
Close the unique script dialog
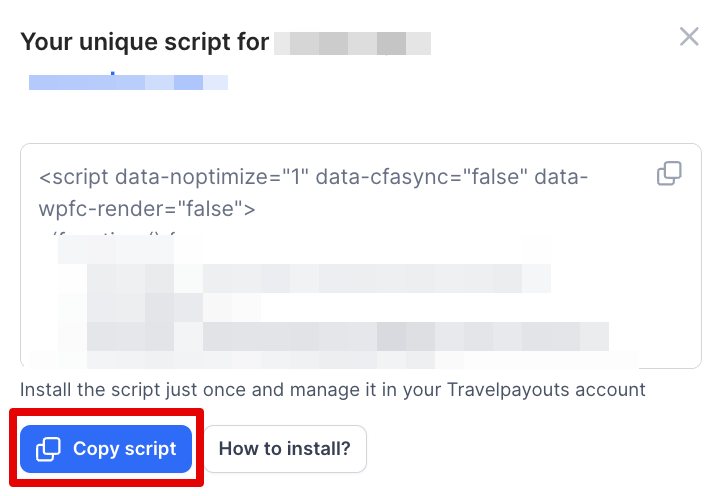pos(689,37)
